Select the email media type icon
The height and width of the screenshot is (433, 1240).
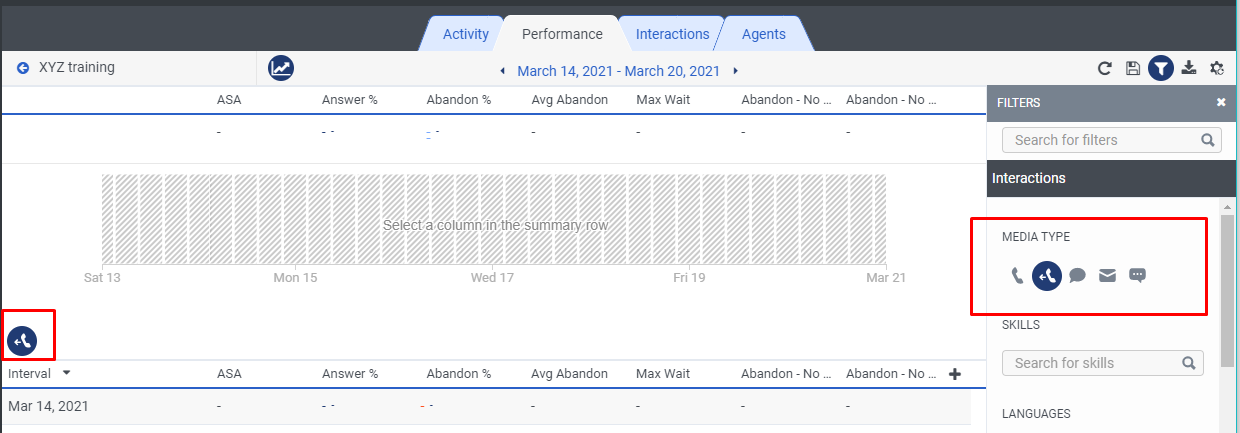click(1107, 275)
